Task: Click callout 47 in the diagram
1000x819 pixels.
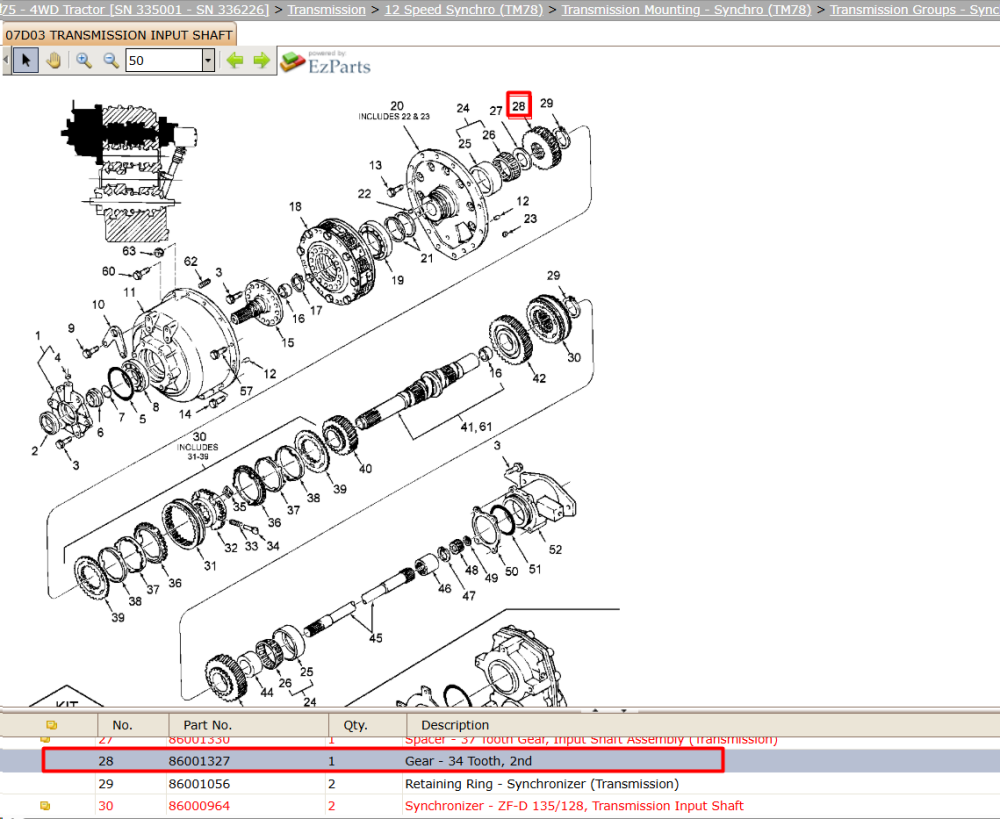Action: pos(469,596)
